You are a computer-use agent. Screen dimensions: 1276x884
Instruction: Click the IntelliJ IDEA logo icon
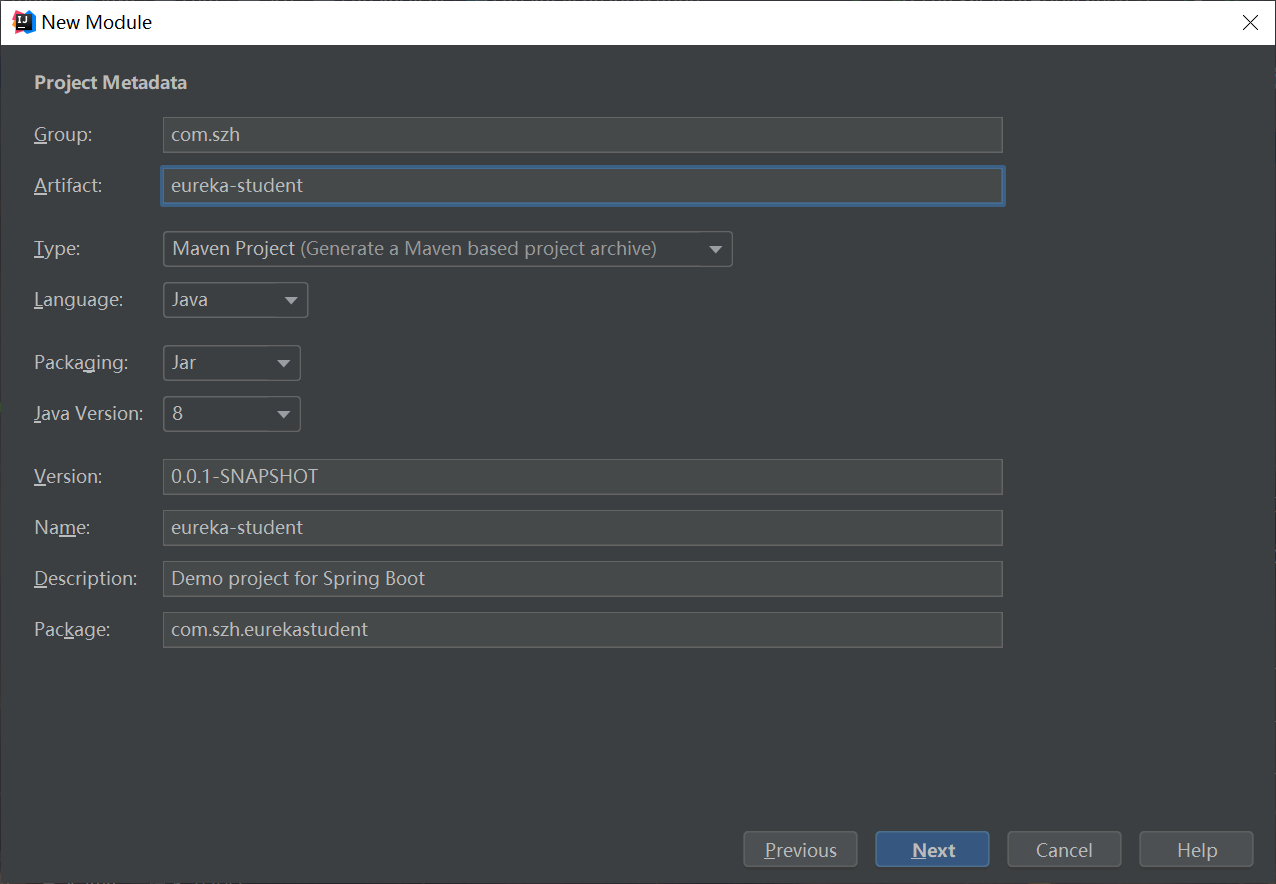(x=23, y=22)
